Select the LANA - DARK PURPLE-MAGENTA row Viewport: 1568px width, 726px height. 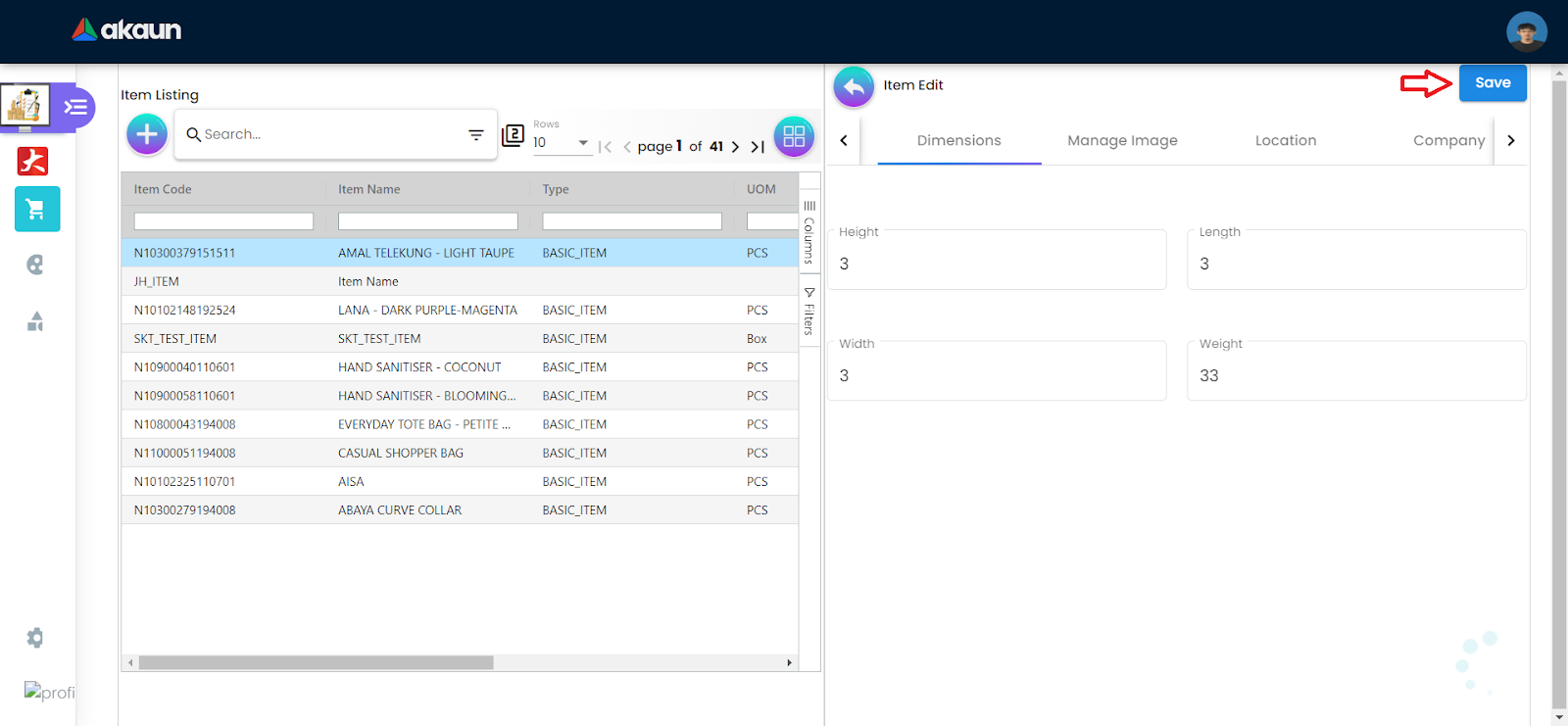tap(427, 311)
